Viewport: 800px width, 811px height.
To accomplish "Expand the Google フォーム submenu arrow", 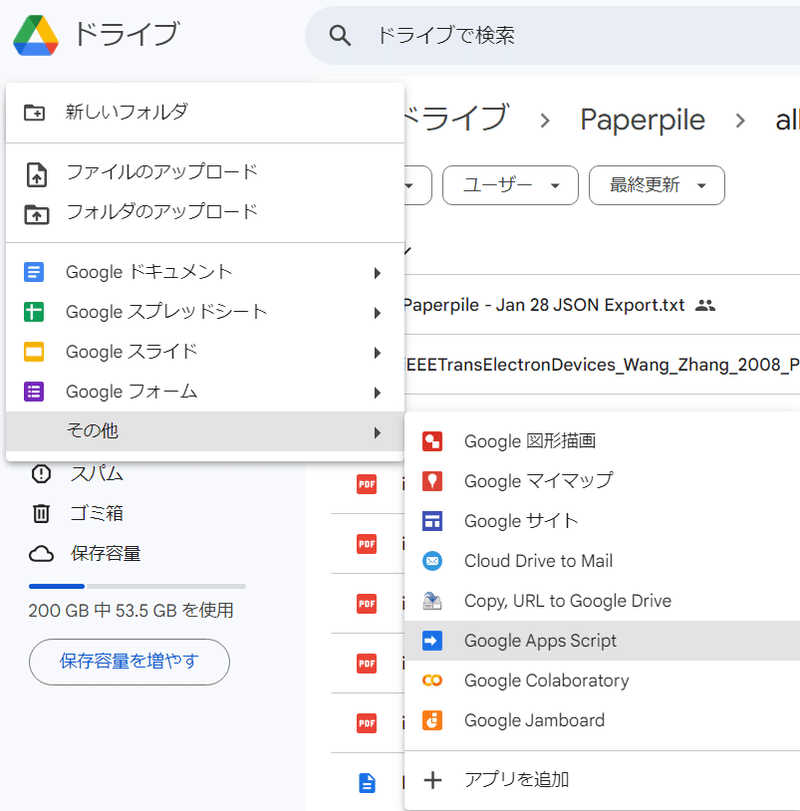I will [x=378, y=393].
